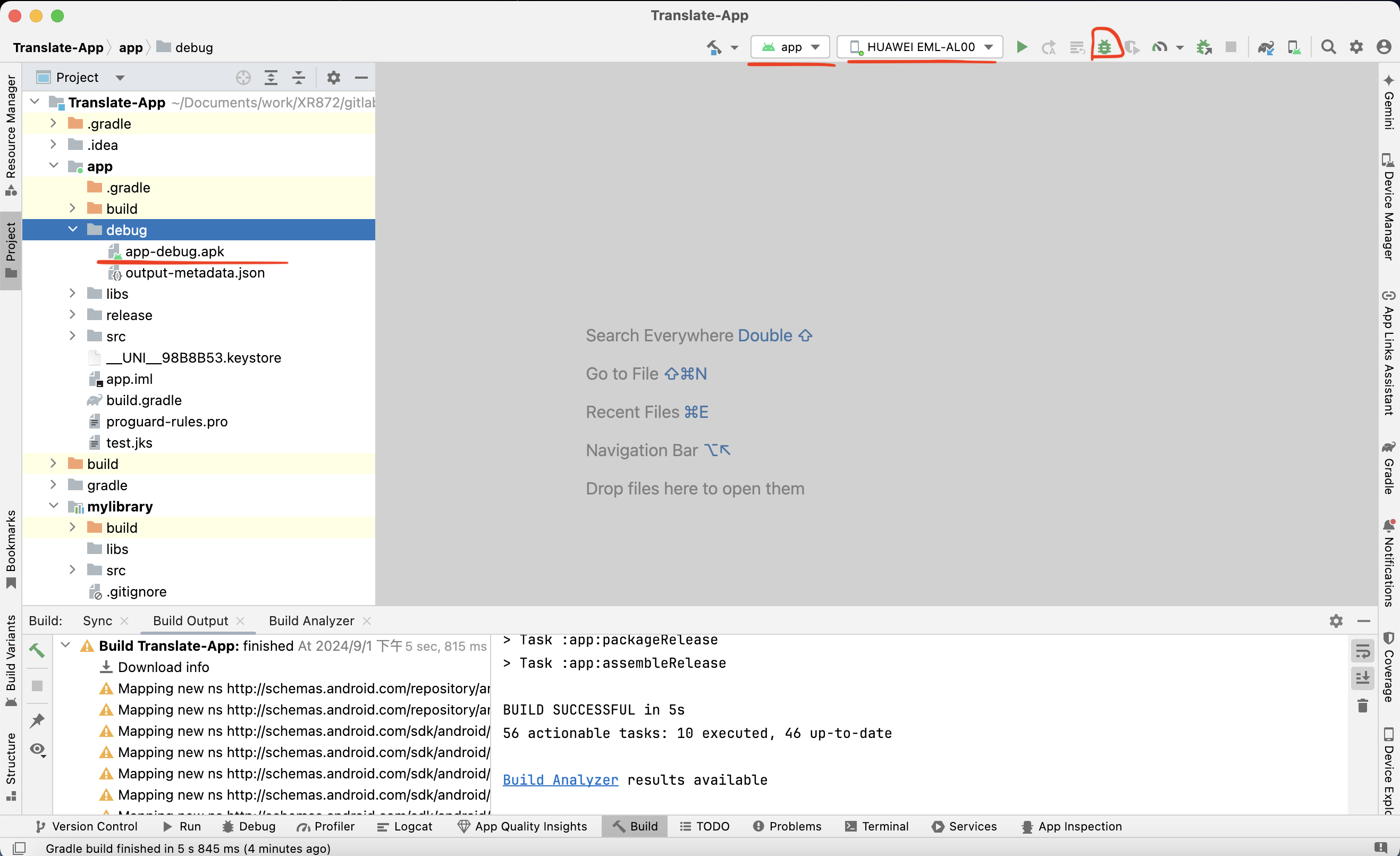
Task: Click Collapse All in Project panel
Action: tap(299, 77)
